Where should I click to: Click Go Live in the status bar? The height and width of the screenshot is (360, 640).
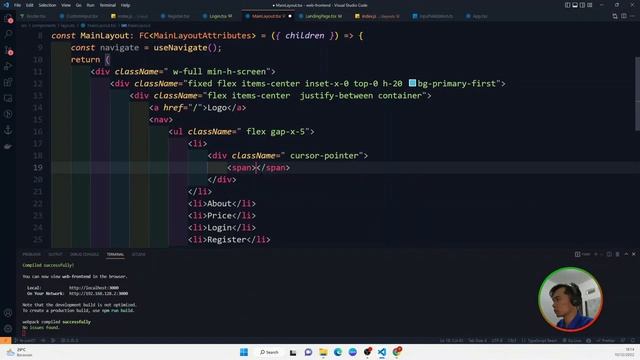(572, 340)
